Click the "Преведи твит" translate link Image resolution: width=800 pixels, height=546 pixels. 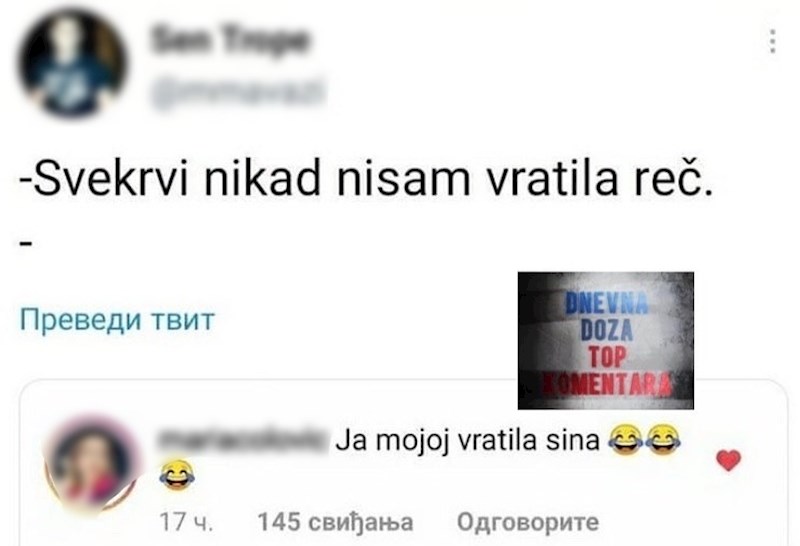pyautogui.click(x=117, y=320)
